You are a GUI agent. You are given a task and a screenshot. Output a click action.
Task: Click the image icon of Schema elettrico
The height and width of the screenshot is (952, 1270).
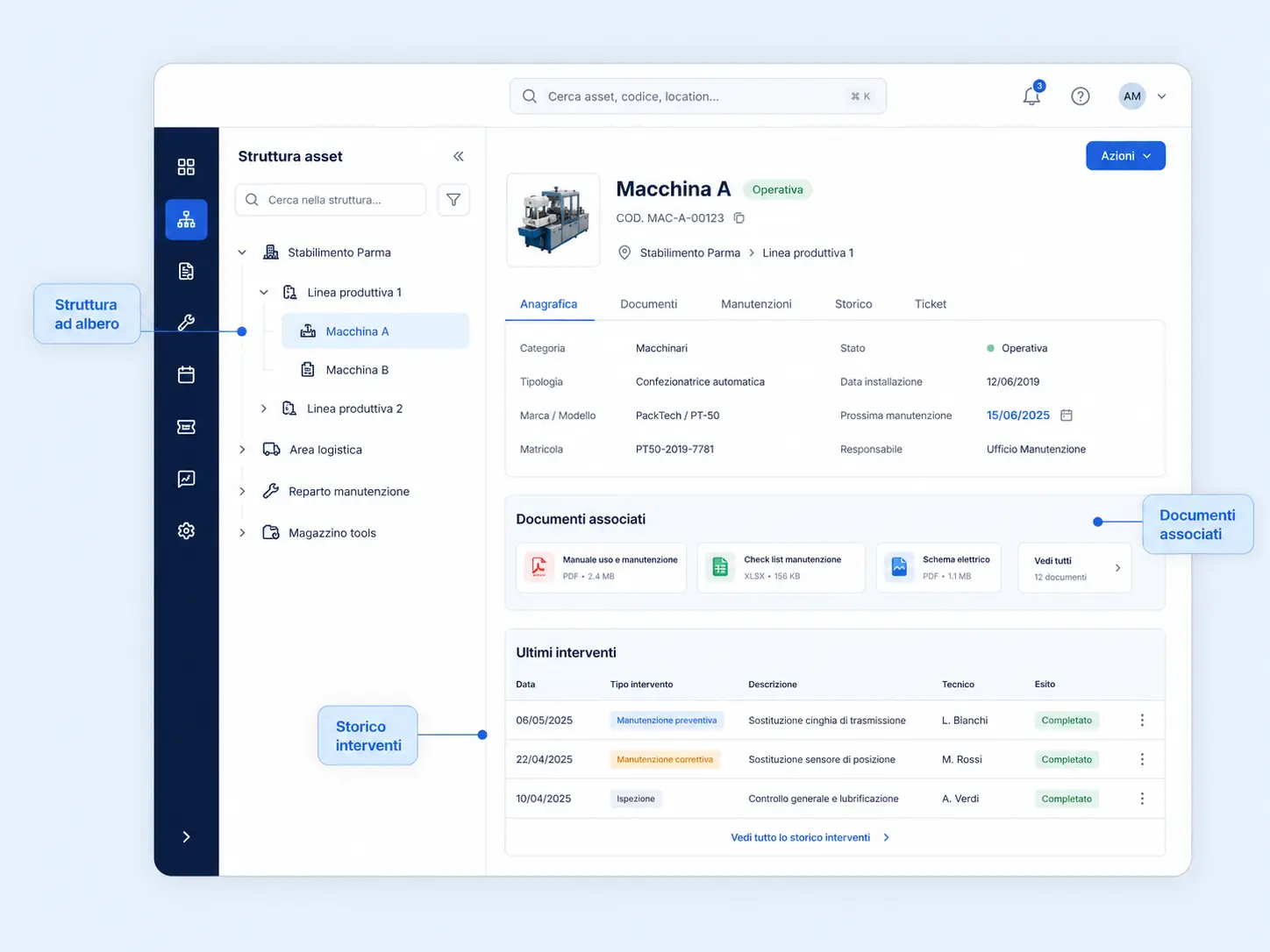[x=899, y=567]
